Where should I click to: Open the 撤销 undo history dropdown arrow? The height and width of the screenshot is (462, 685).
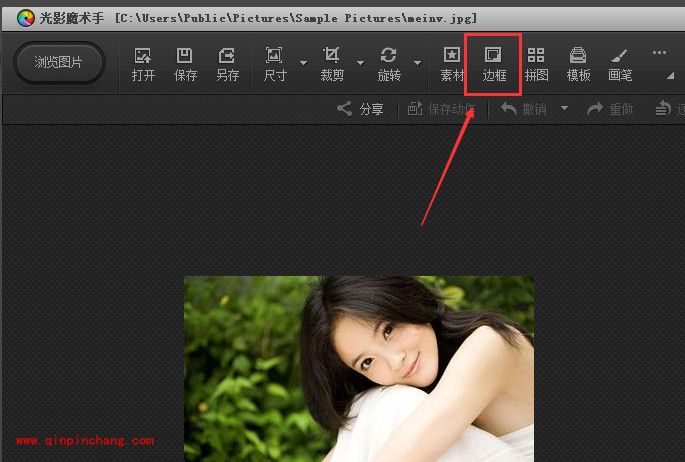[564, 108]
